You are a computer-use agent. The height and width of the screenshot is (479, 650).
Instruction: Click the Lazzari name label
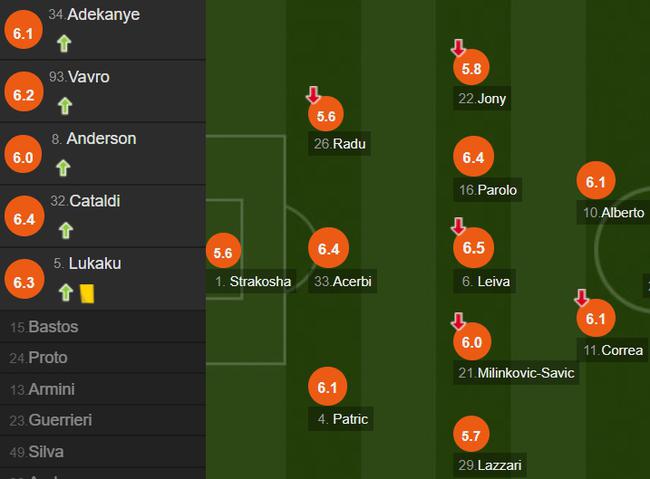pyautogui.click(x=490, y=465)
